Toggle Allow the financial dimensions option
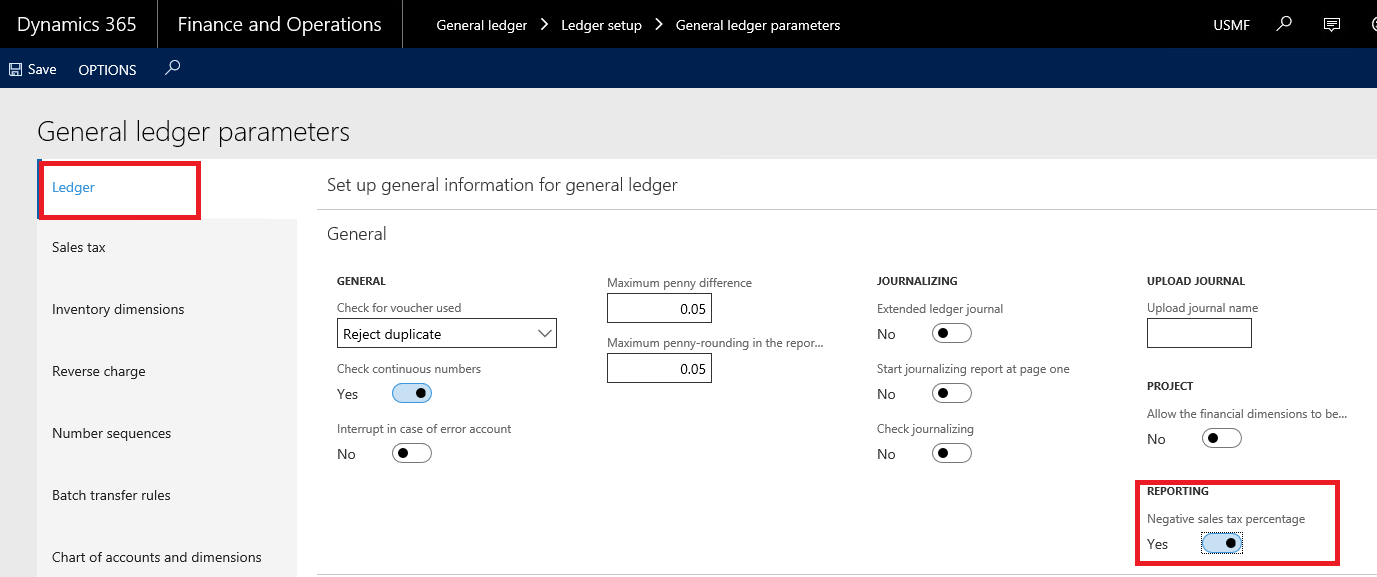 [1222, 439]
